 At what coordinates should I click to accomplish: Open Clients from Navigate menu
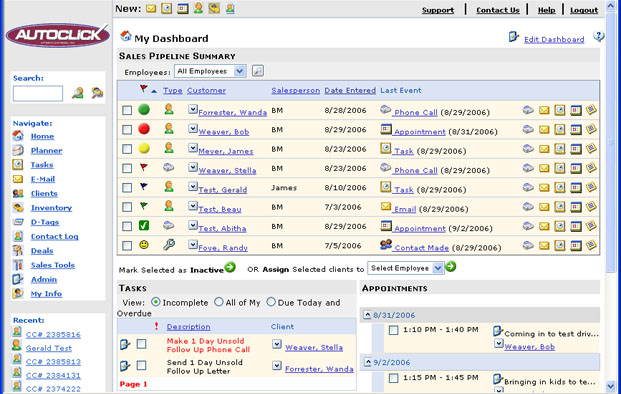44,193
